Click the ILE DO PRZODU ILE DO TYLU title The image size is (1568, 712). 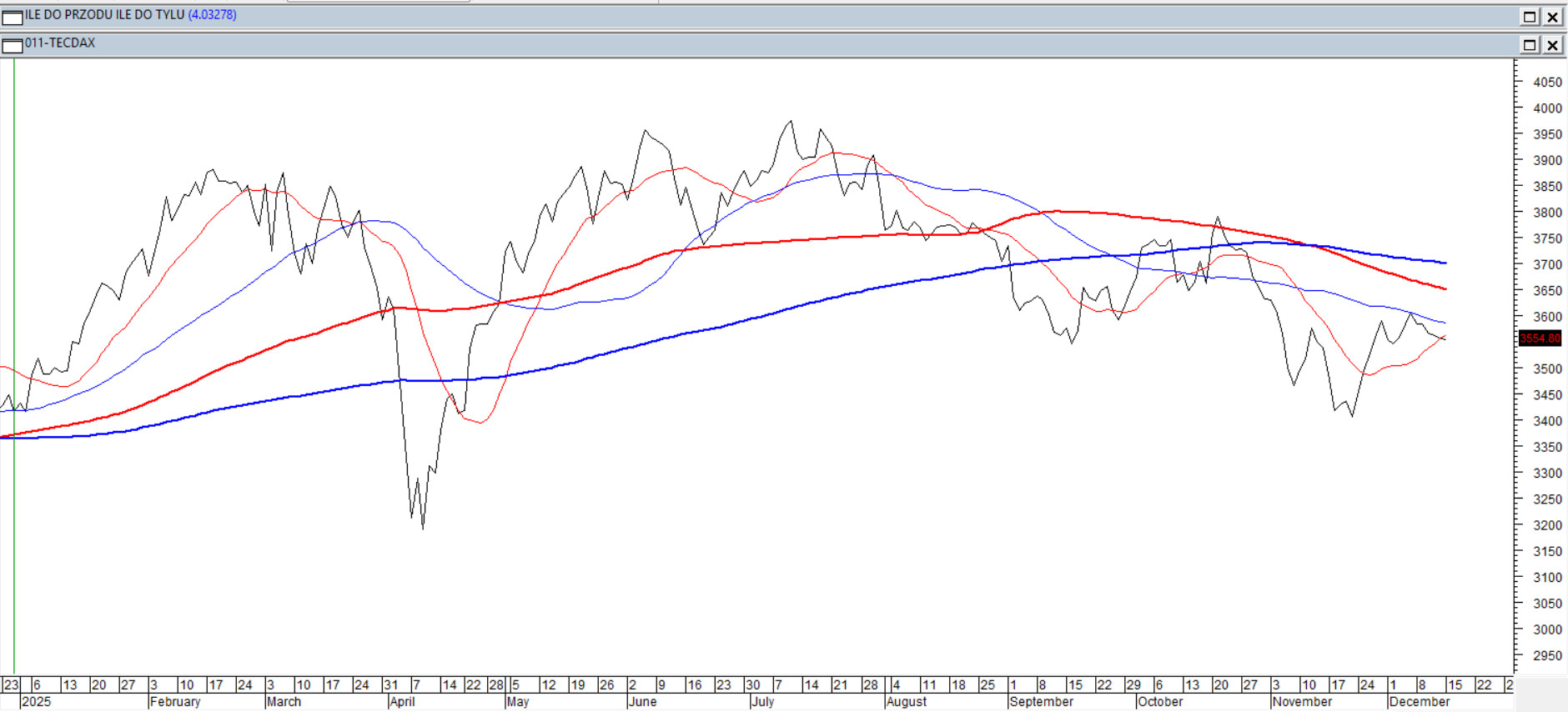pos(104,15)
